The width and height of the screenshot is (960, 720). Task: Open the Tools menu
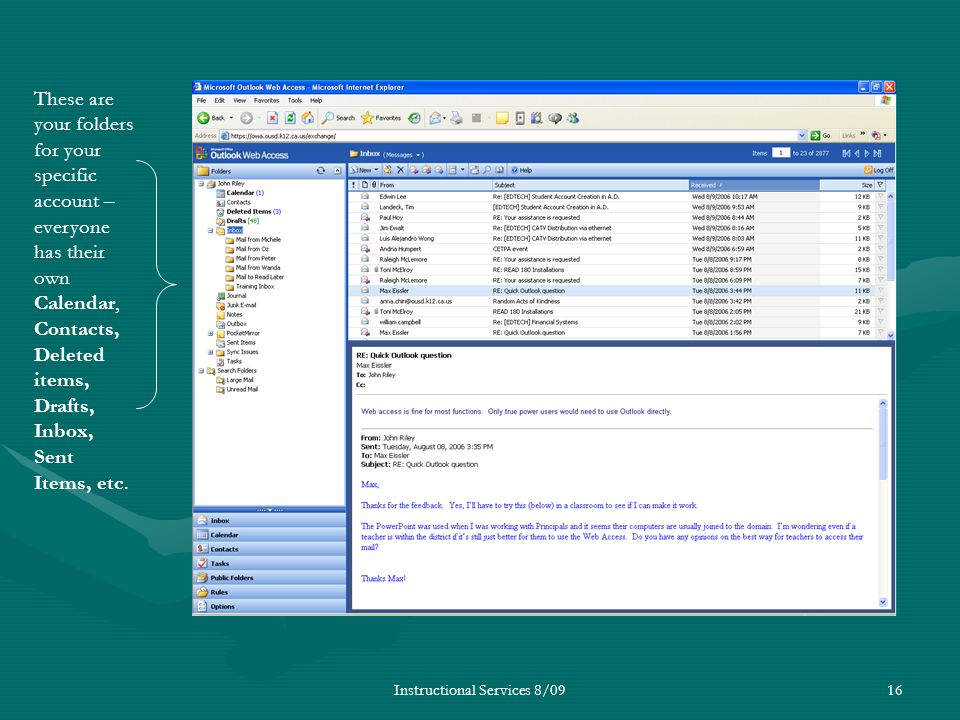pos(295,100)
